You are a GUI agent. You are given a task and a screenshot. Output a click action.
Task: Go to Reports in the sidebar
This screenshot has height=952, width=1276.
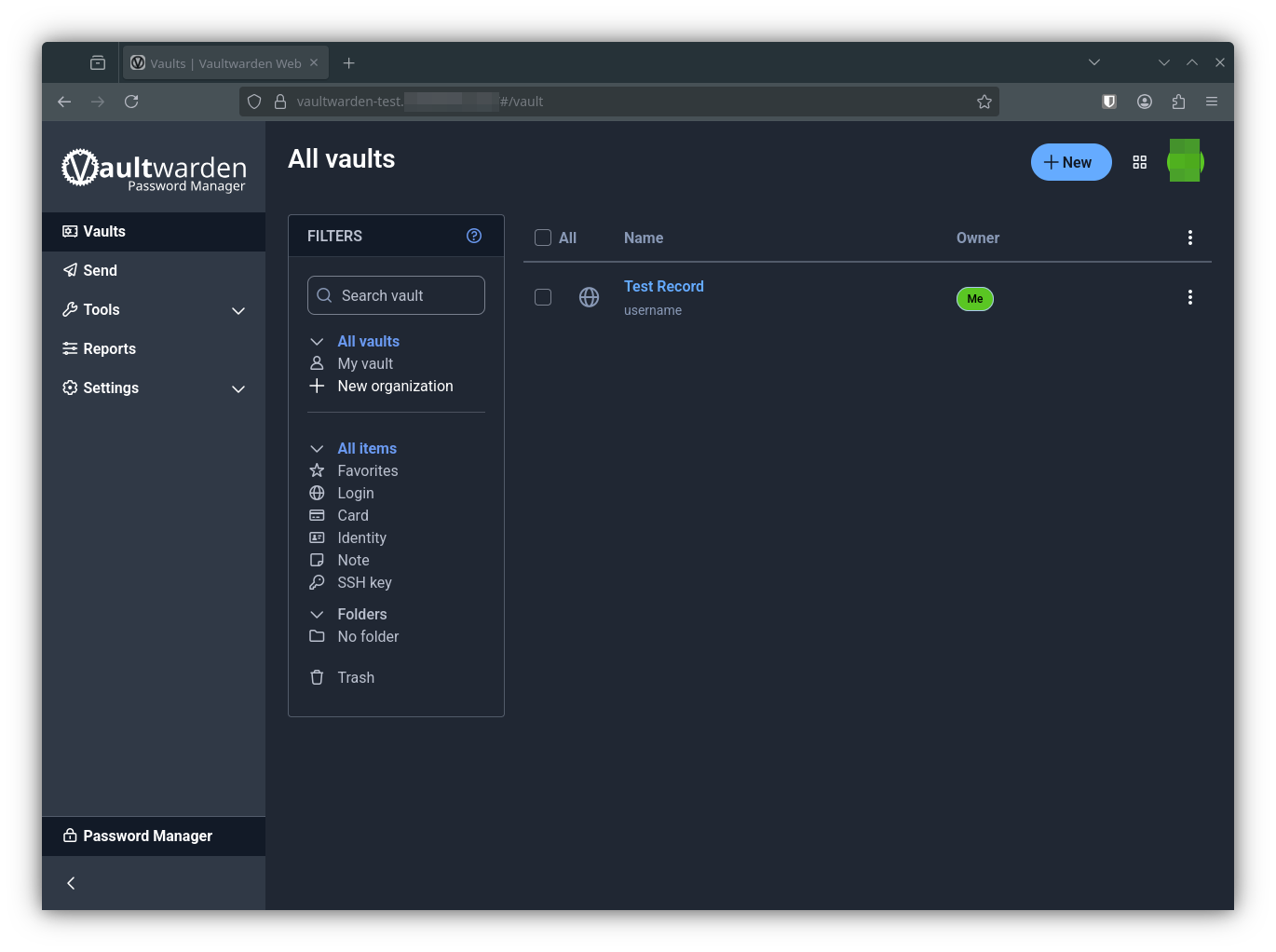point(109,348)
